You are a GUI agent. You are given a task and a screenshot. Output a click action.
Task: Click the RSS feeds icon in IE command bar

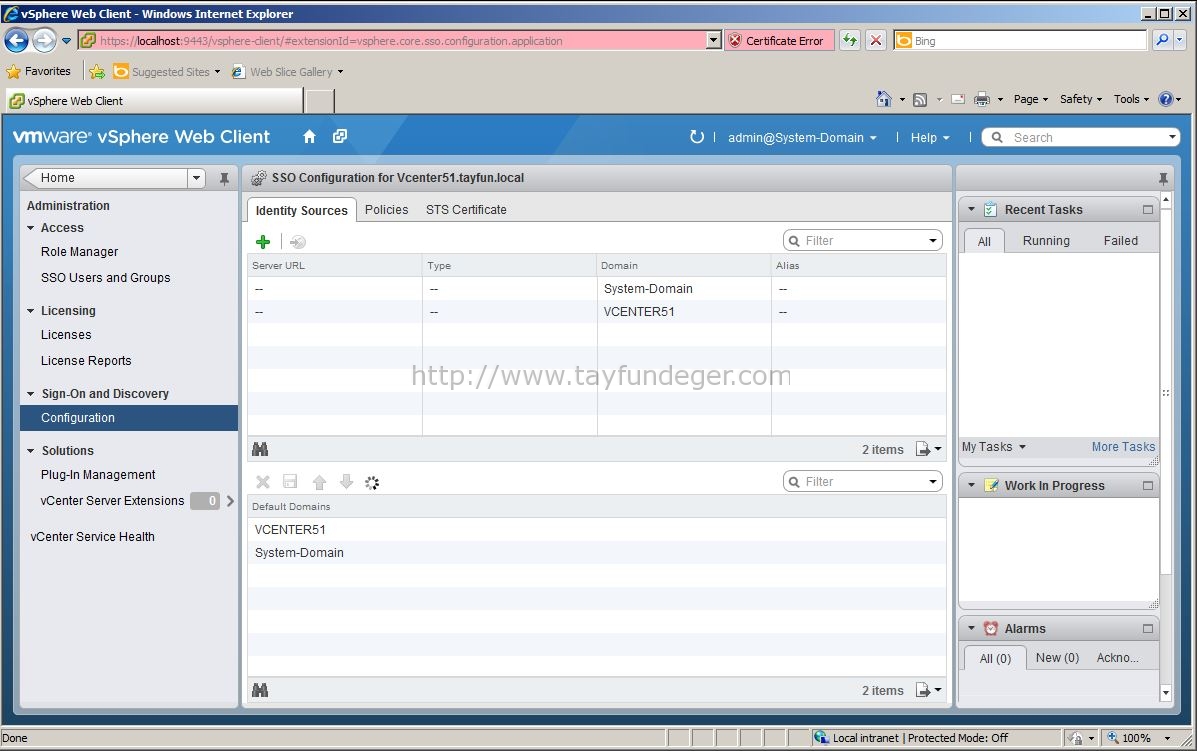[920, 99]
